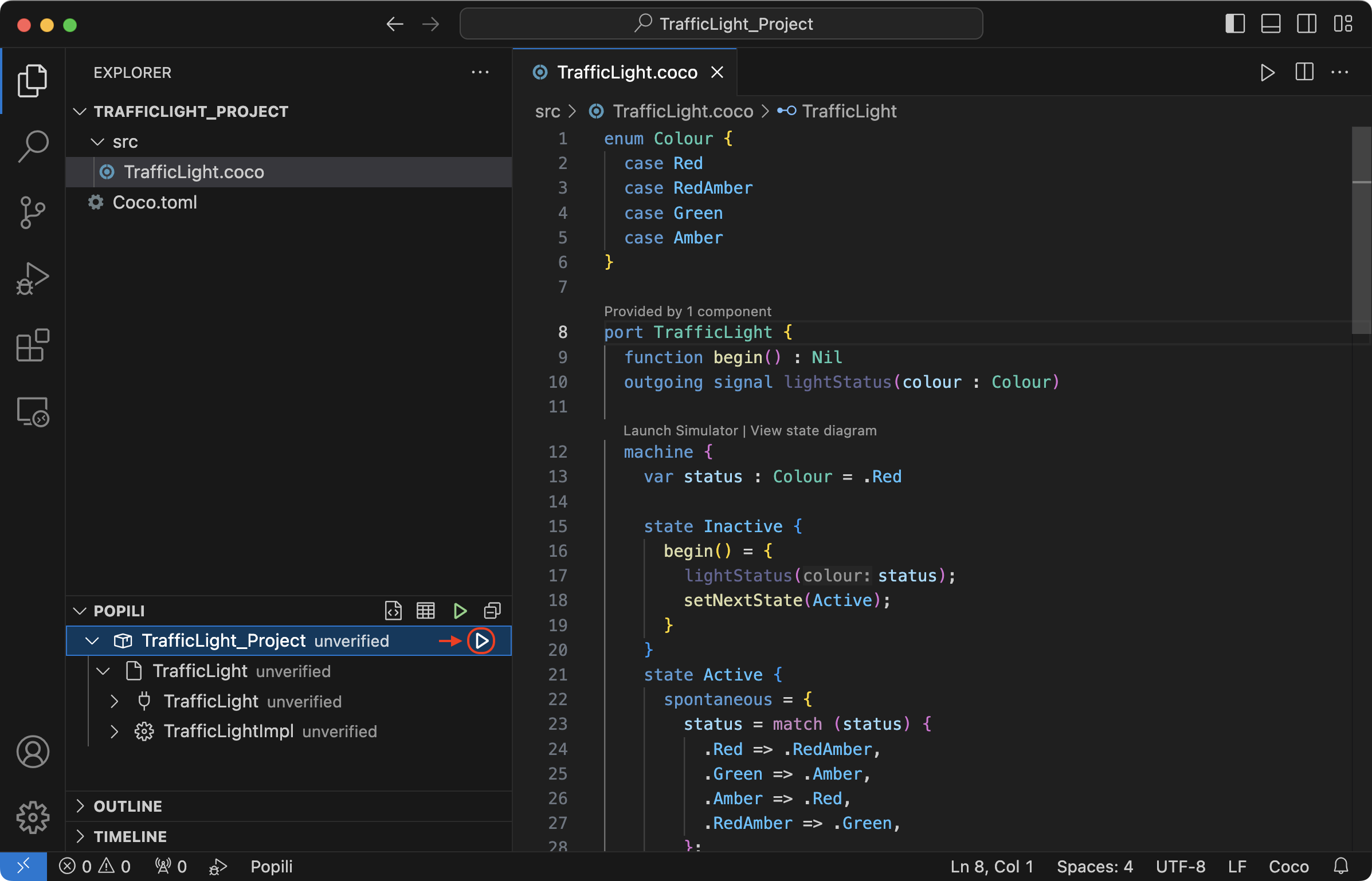Image resolution: width=1372 pixels, height=881 pixels.
Task: Open the Accounts menu icon
Action: [33, 752]
